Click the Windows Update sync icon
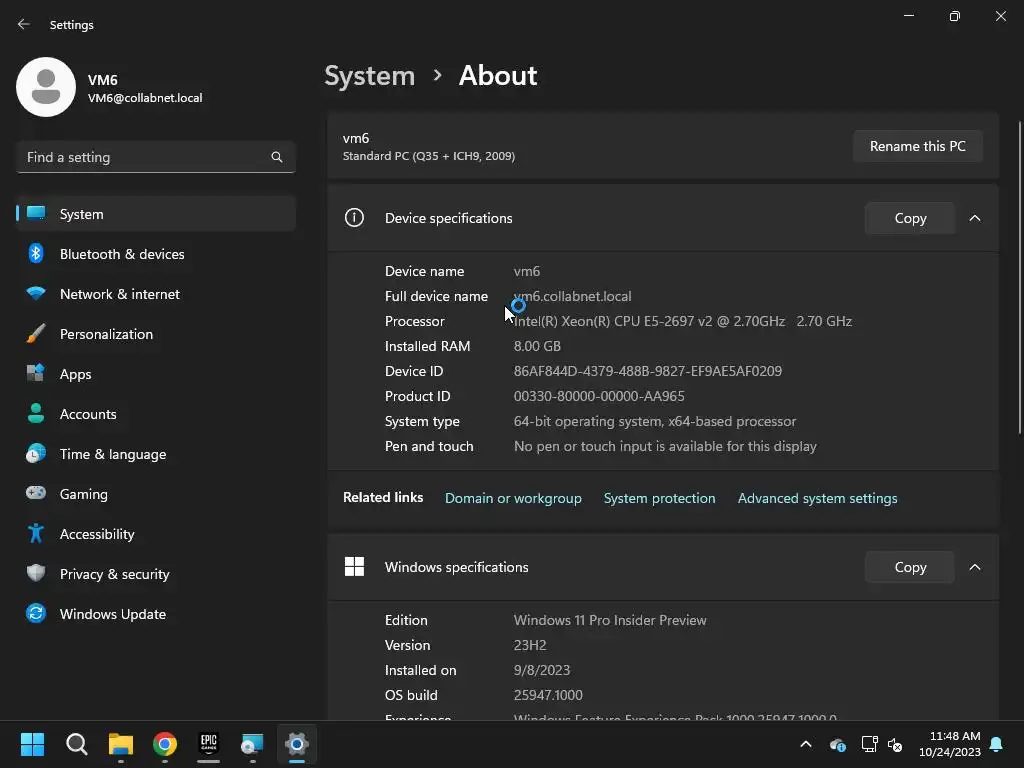 point(36,613)
